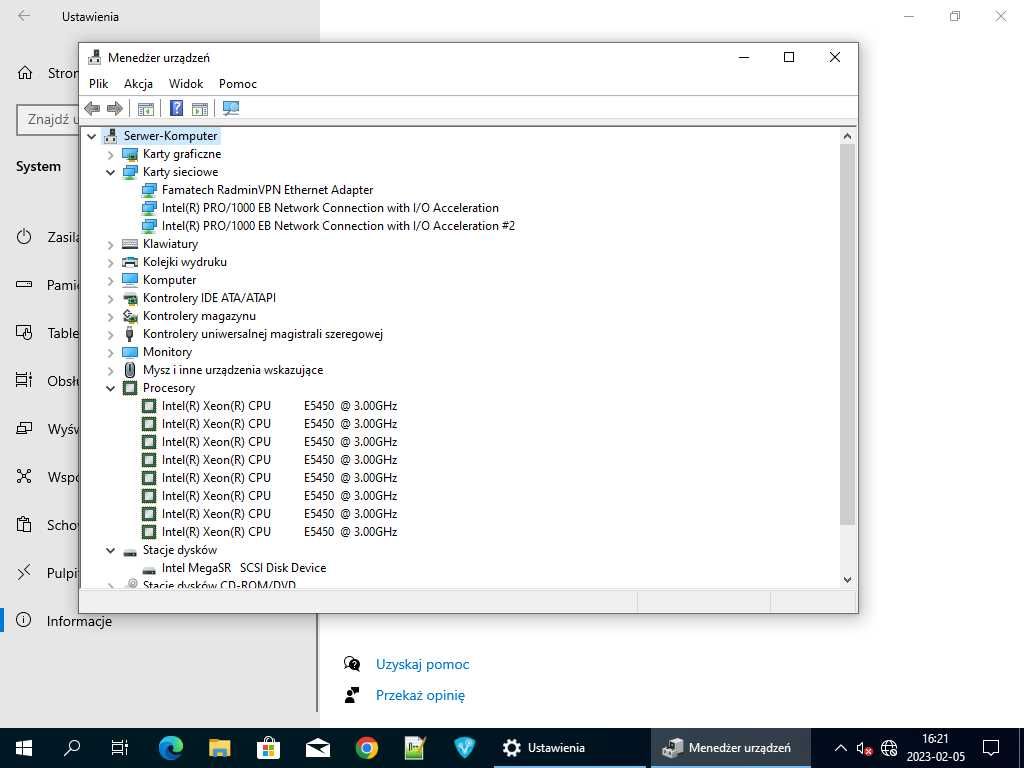
Task: Open the Akcja menu
Action: coord(138,84)
